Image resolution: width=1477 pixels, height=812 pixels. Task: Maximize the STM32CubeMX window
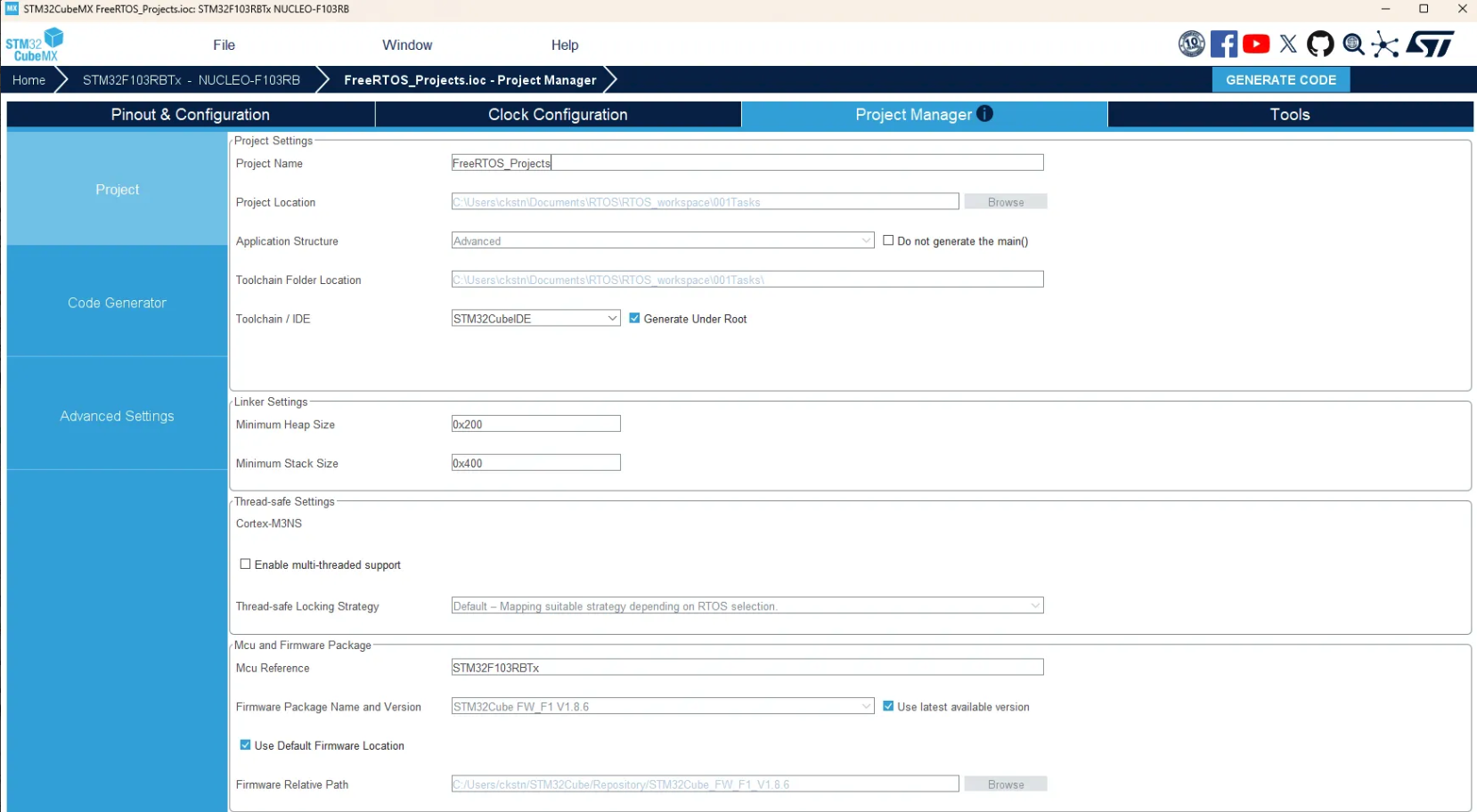[1424, 9]
